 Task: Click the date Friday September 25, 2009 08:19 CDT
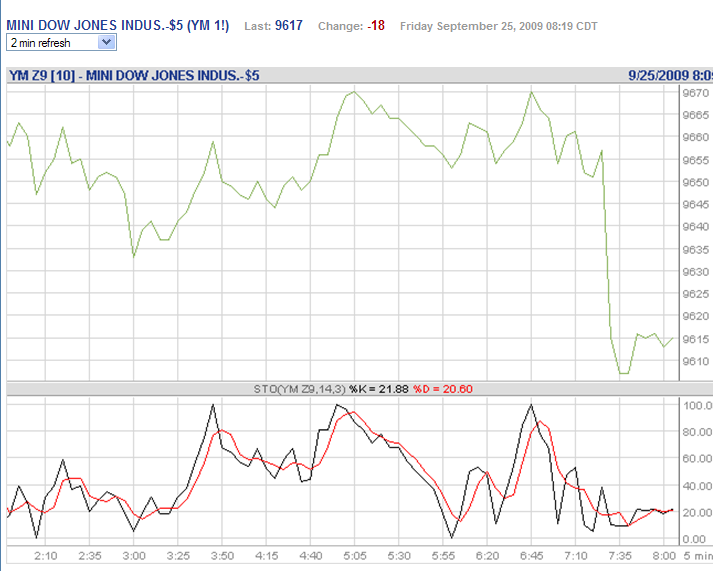pyautogui.click(x=499, y=26)
